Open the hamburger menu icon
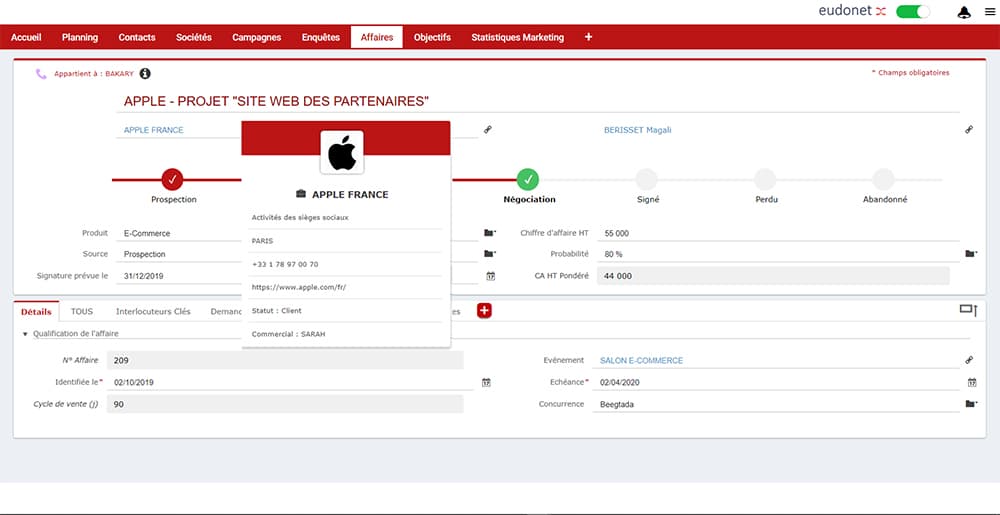The width and height of the screenshot is (1000, 515). 990,12
